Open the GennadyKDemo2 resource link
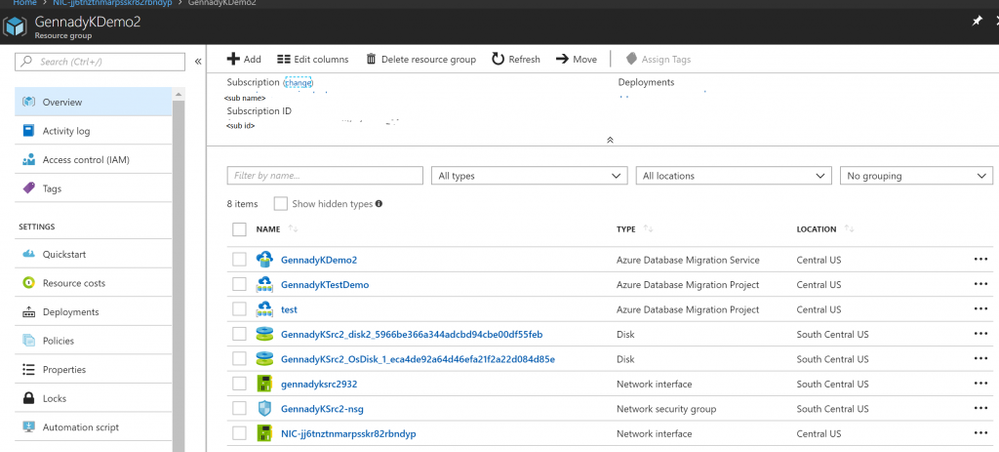999x452 pixels. 319,260
